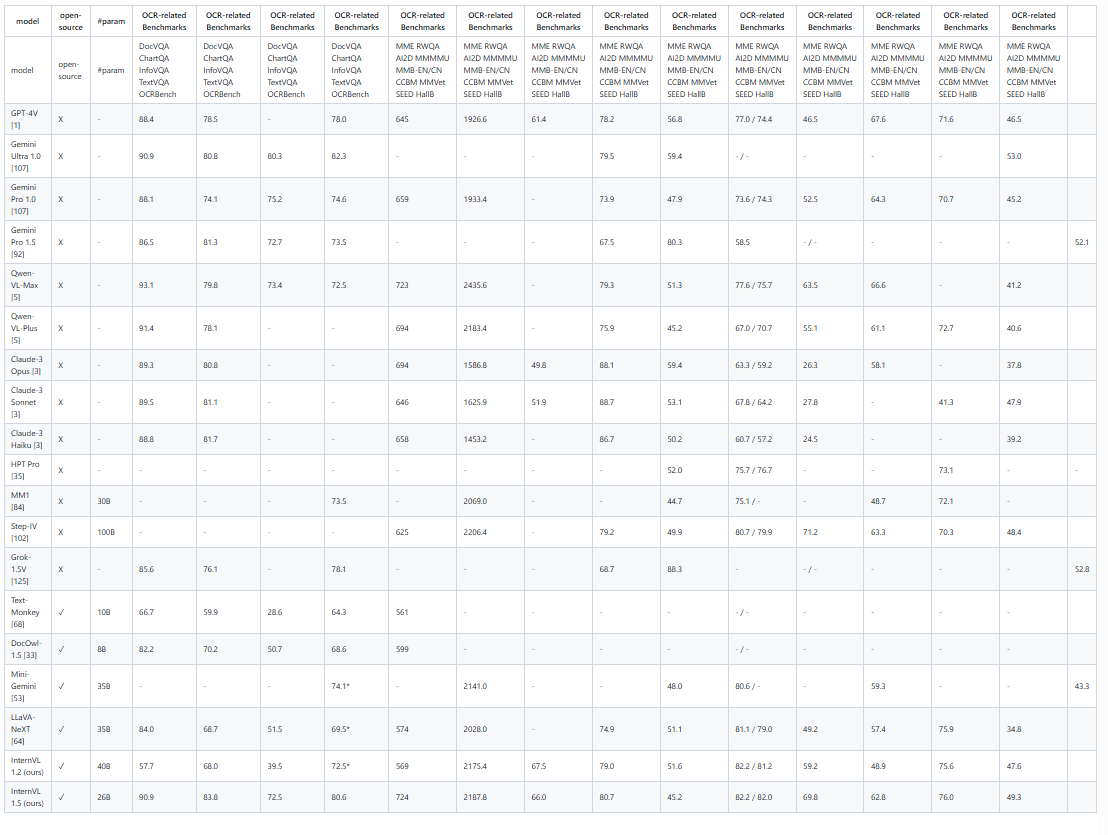1108x835 pixels.
Task: Click the Mini-Gemini [53] model name
Action: (23, 686)
